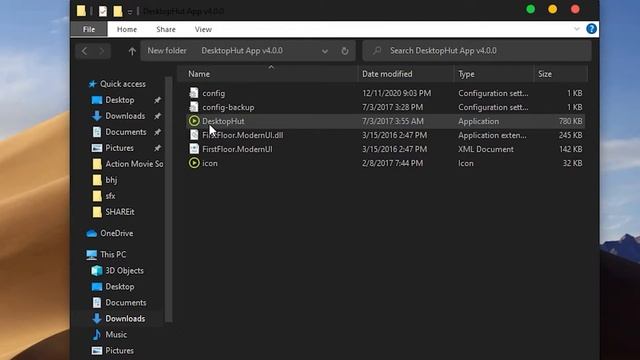Select the config file icon
This screenshot has height=360, width=640.
pyautogui.click(x=194, y=93)
